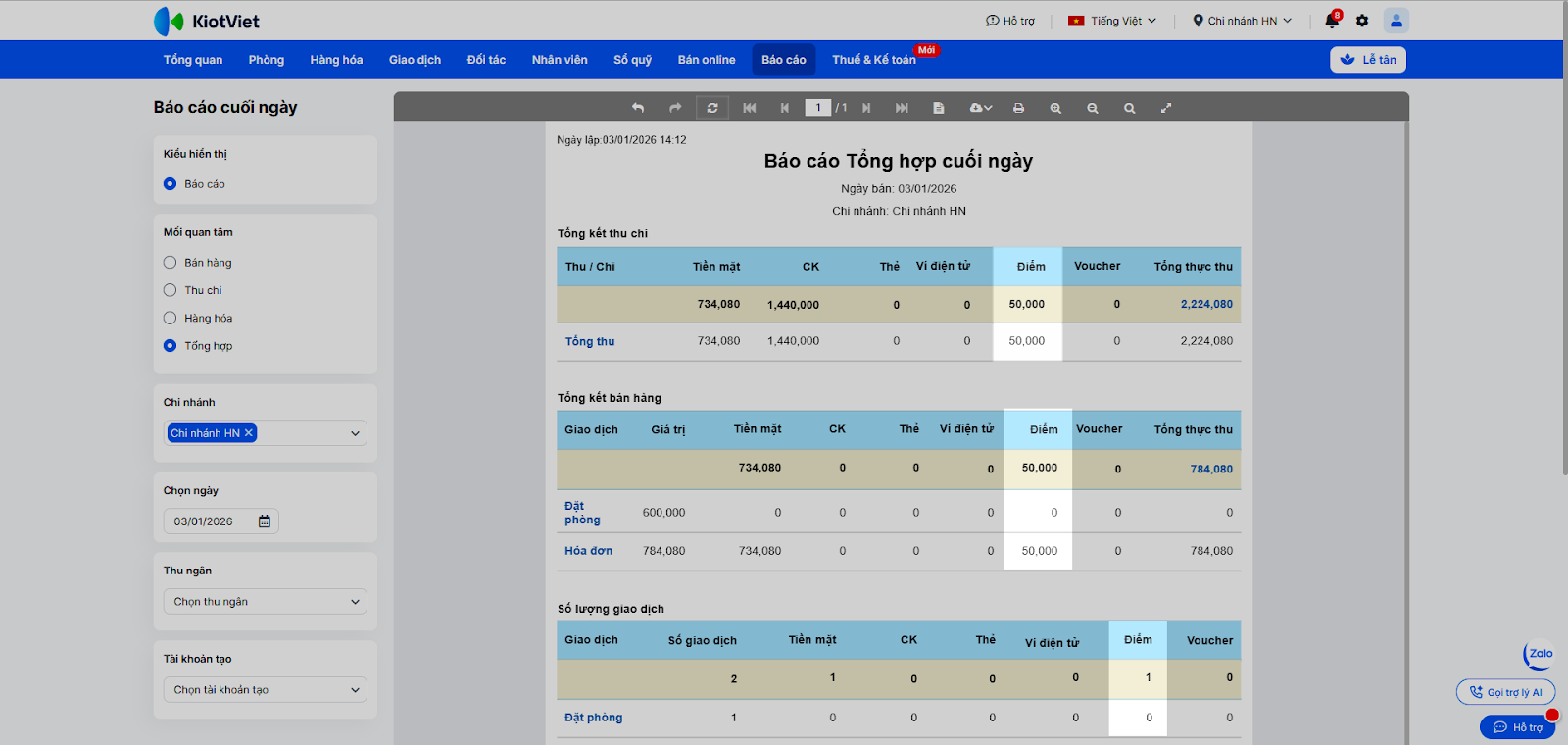This screenshot has width=1568, height=745.
Task: Go to the first page of report
Action: pos(750,108)
